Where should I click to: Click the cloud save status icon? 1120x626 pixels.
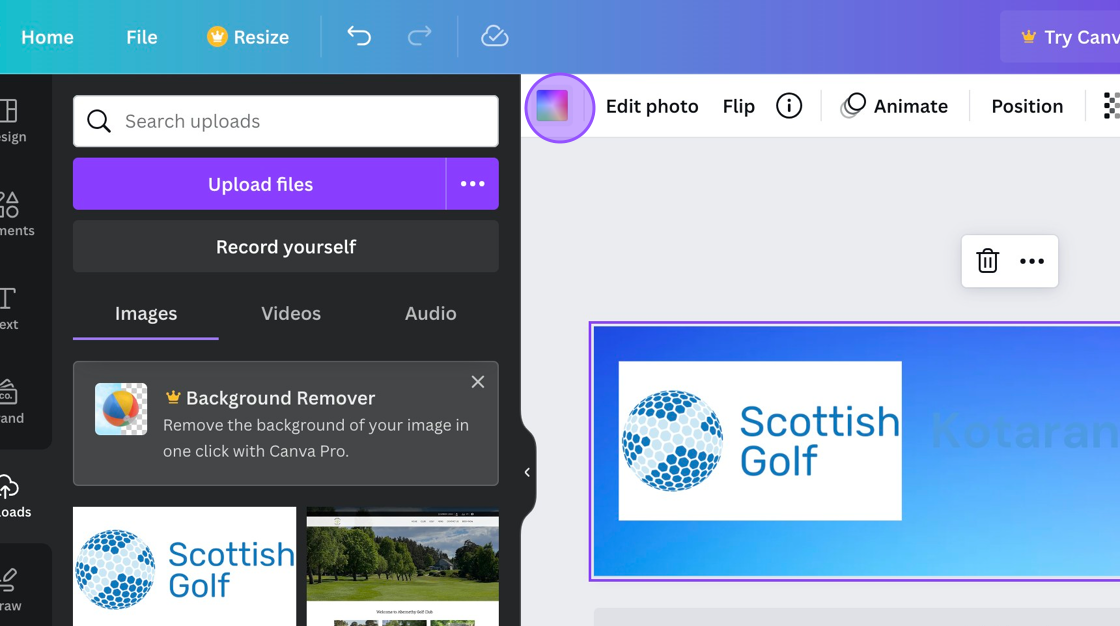pos(494,36)
